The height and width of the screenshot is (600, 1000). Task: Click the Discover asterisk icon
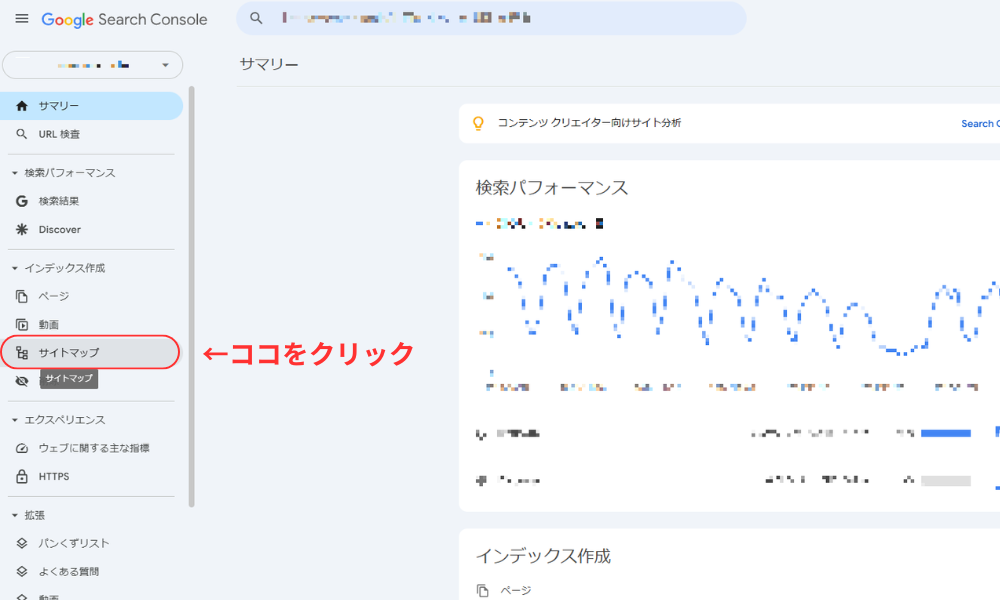[22, 229]
